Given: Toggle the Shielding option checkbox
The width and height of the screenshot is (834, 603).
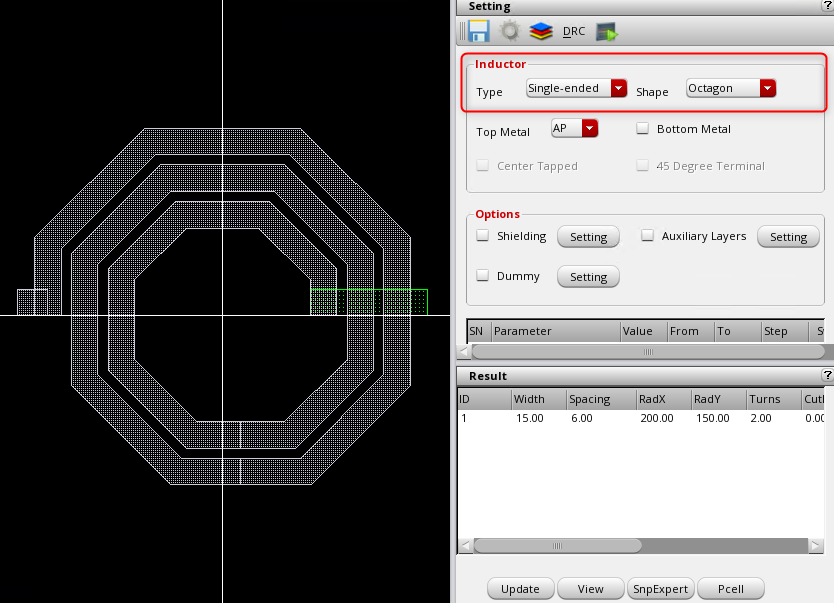Looking at the screenshot, I should [x=483, y=236].
